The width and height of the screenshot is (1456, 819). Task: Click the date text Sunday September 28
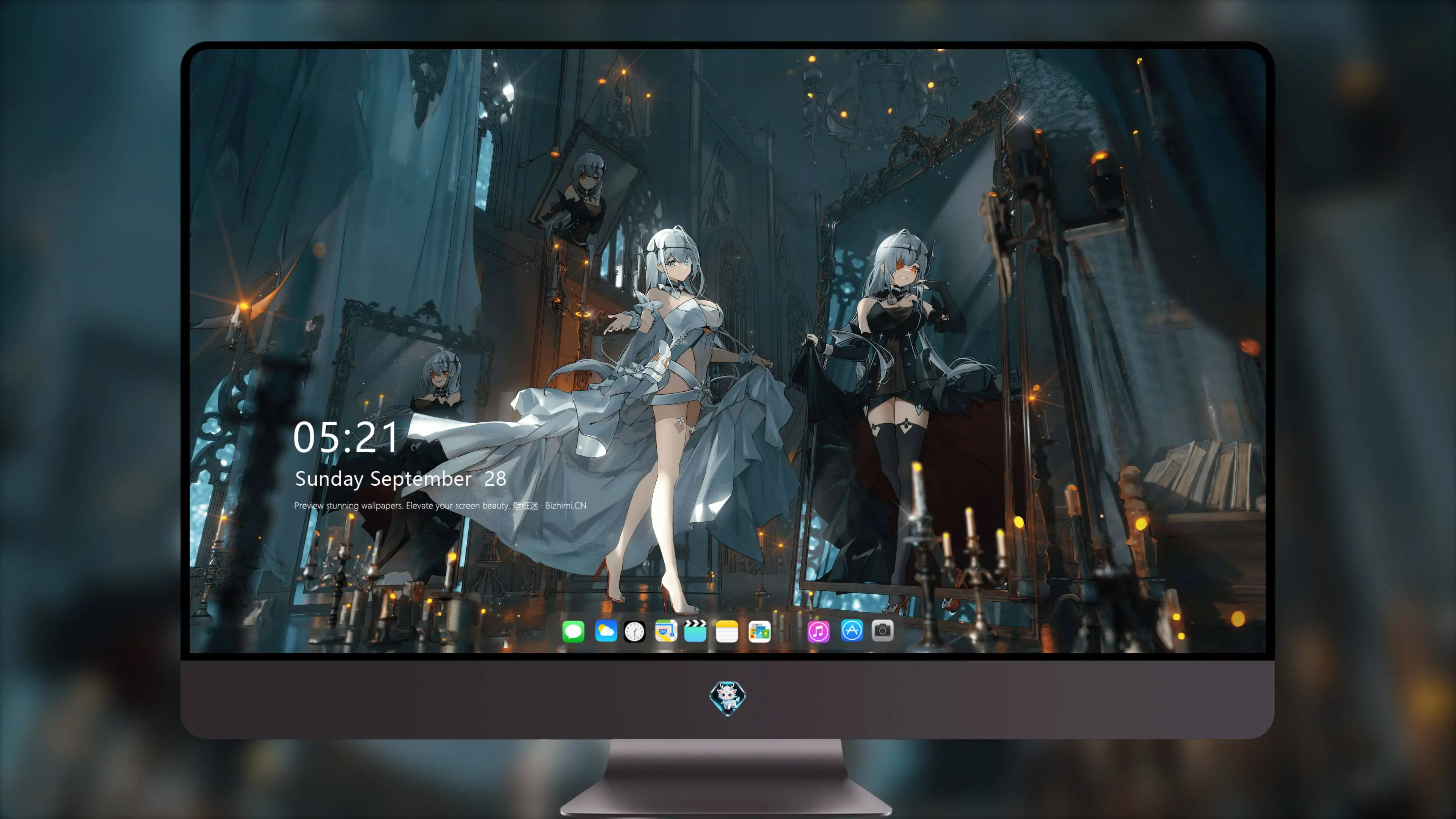pos(400,479)
